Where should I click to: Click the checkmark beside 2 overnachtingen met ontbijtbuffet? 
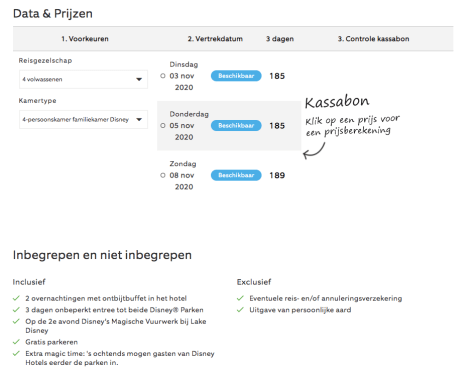(16, 298)
